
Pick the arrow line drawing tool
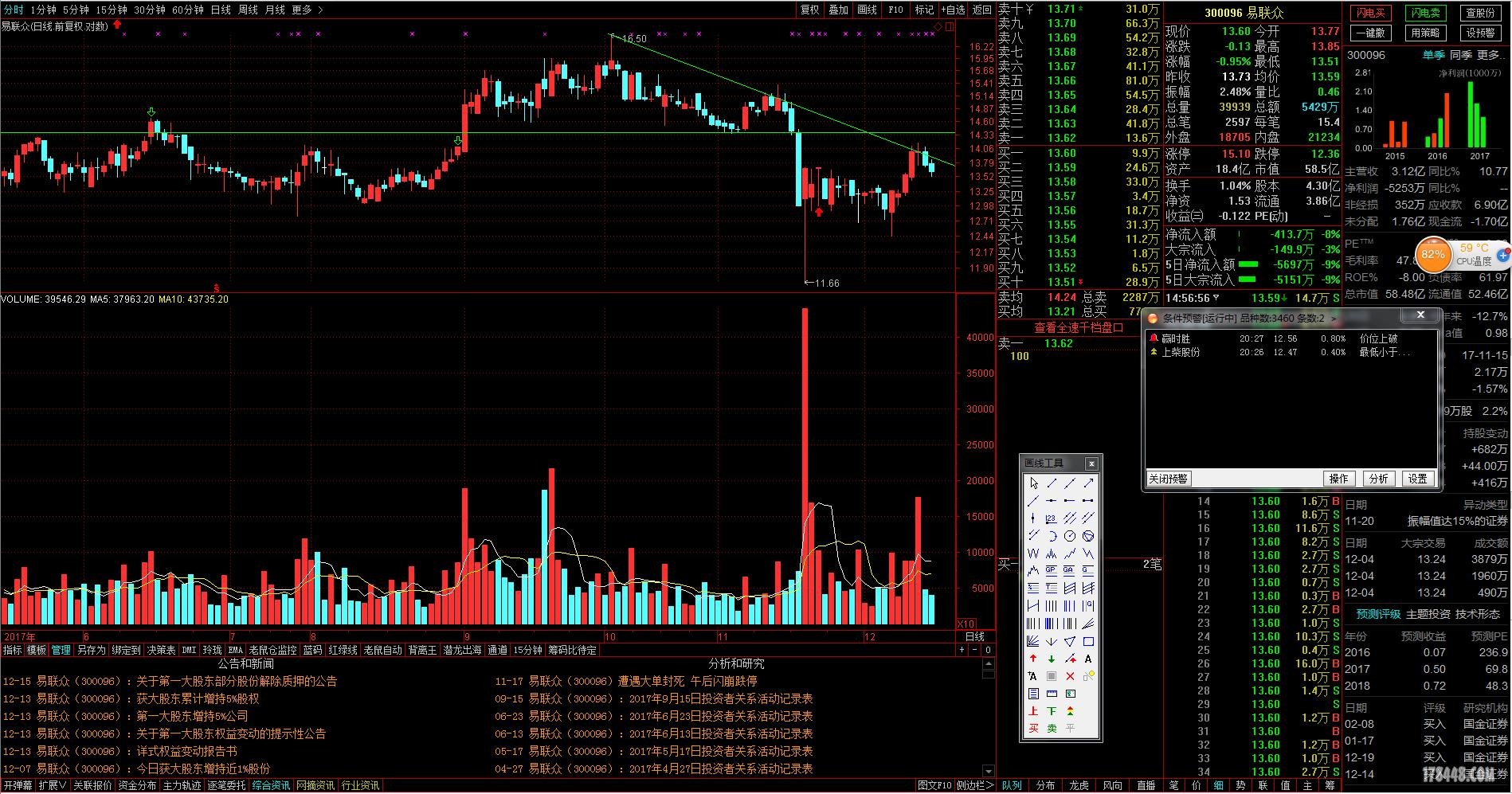point(1088,483)
